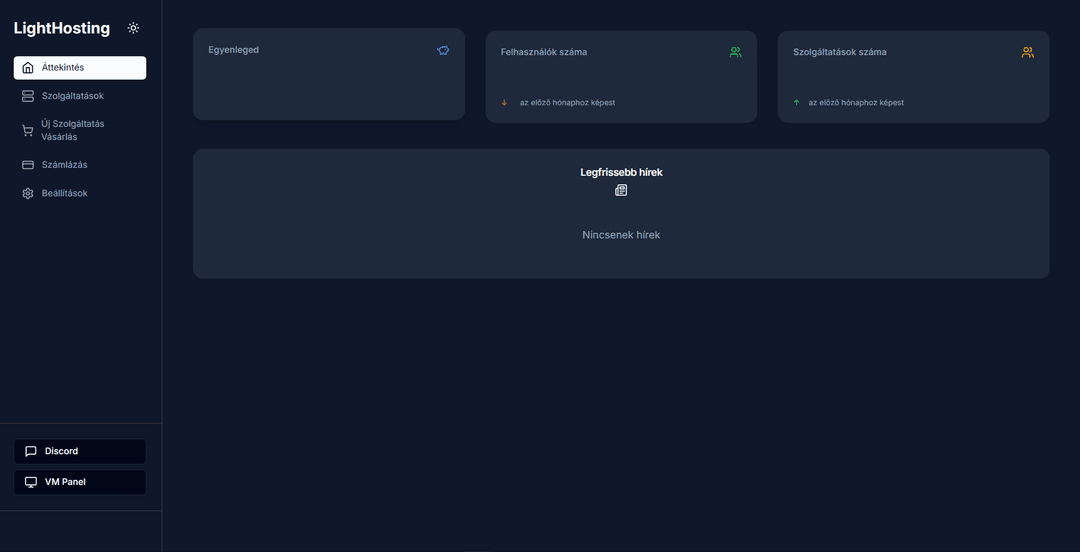Click the server icon beside Szolgáltatások
Screen dimensions: 1080x552
pos(28,96)
